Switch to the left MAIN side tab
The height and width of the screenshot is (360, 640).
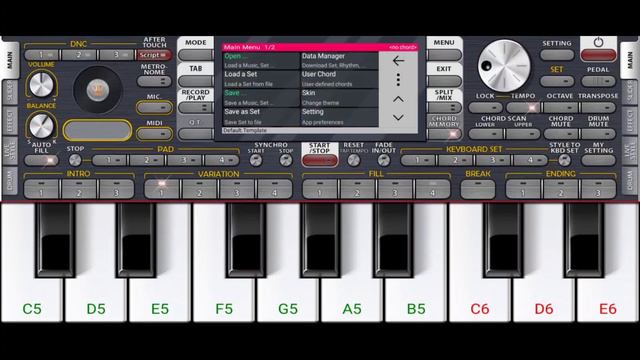coord(10,60)
